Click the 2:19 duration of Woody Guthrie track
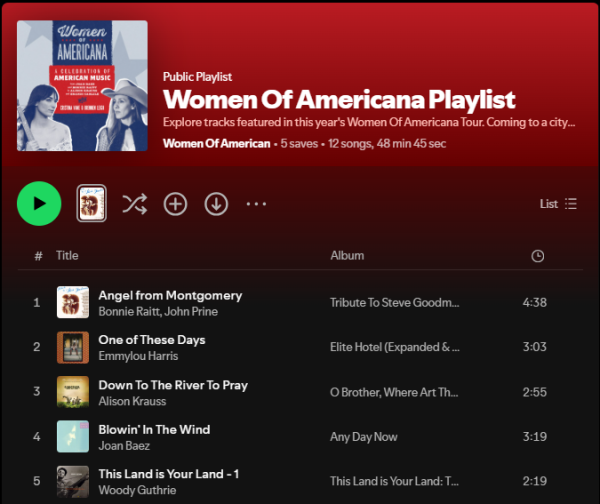The width and height of the screenshot is (600, 504). [x=535, y=481]
